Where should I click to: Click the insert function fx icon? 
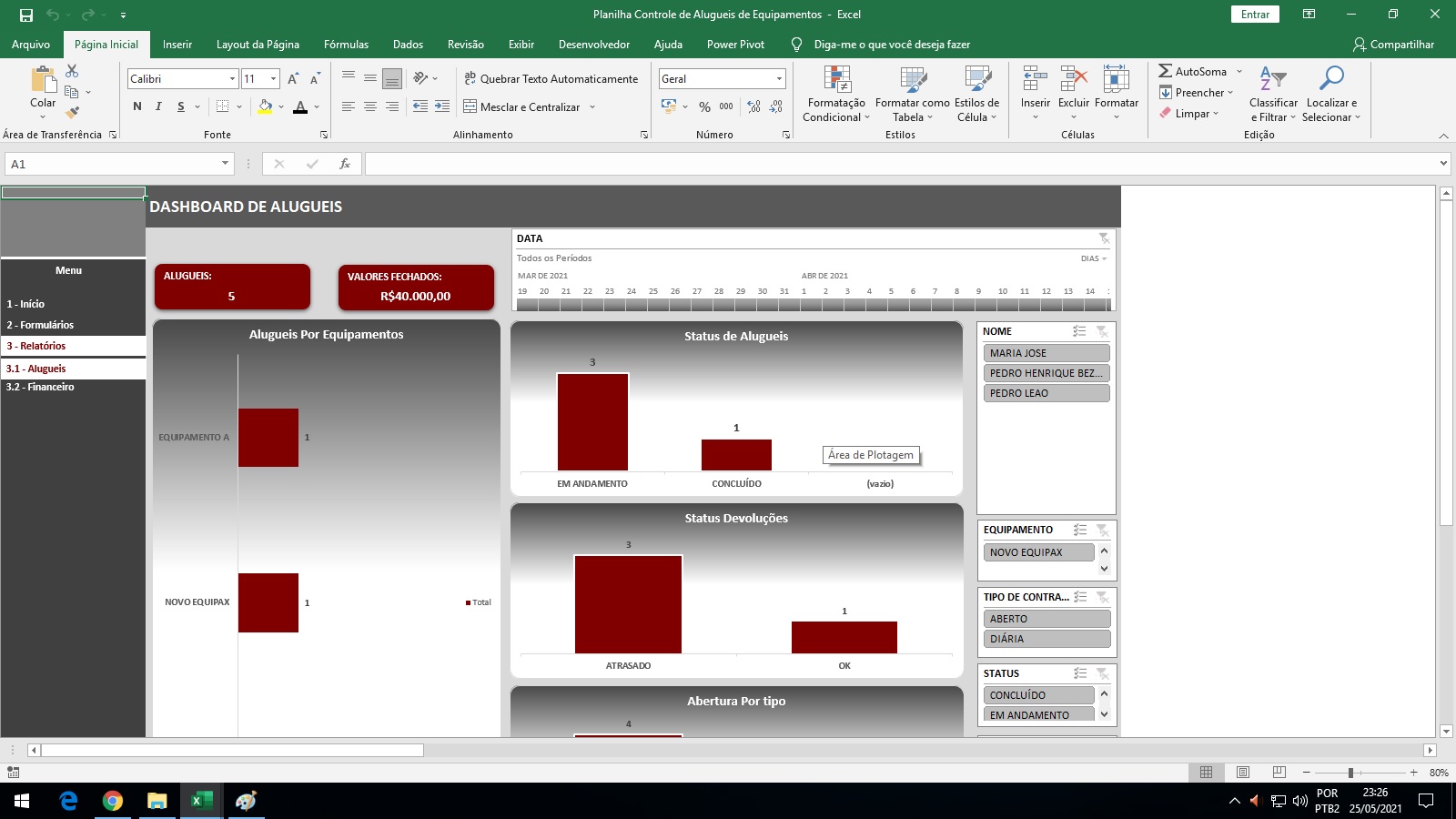click(x=345, y=164)
